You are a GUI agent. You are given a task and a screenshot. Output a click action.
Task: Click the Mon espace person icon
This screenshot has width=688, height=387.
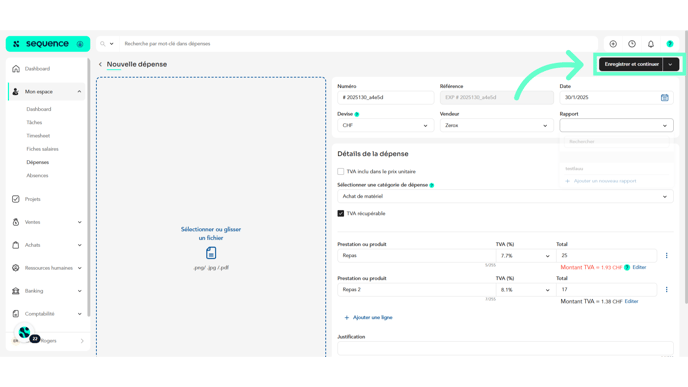16,92
